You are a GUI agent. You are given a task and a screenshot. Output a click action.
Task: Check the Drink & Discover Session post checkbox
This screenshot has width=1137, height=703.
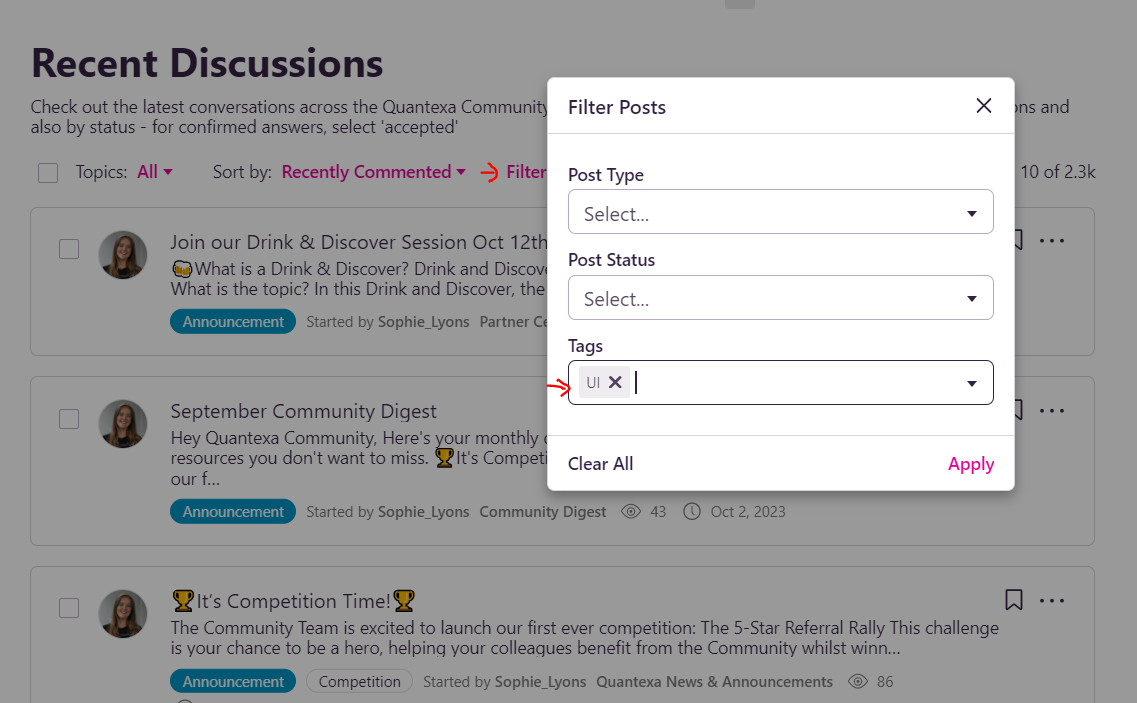point(69,249)
